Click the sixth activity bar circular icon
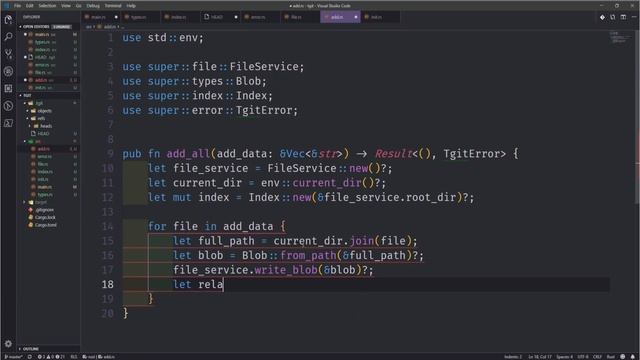Viewport: 640px width, 360px height. point(8,106)
